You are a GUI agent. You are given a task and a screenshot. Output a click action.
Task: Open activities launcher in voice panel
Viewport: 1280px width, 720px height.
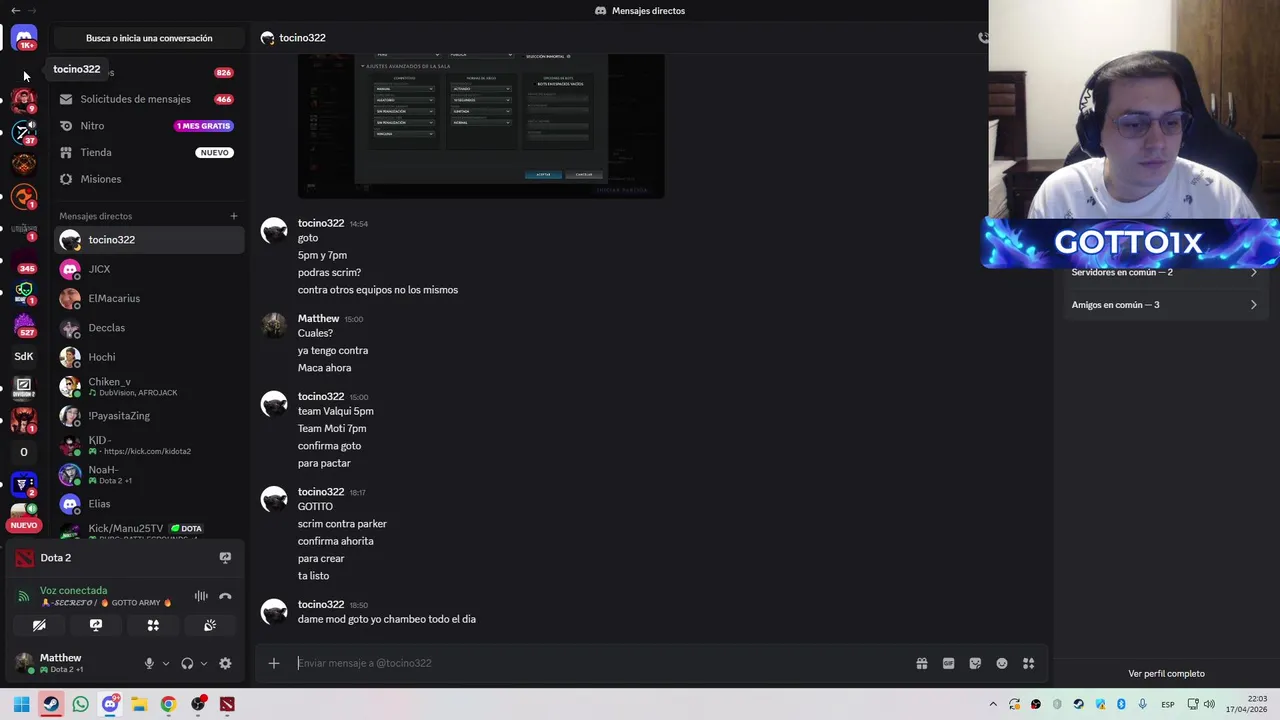[153, 625]
